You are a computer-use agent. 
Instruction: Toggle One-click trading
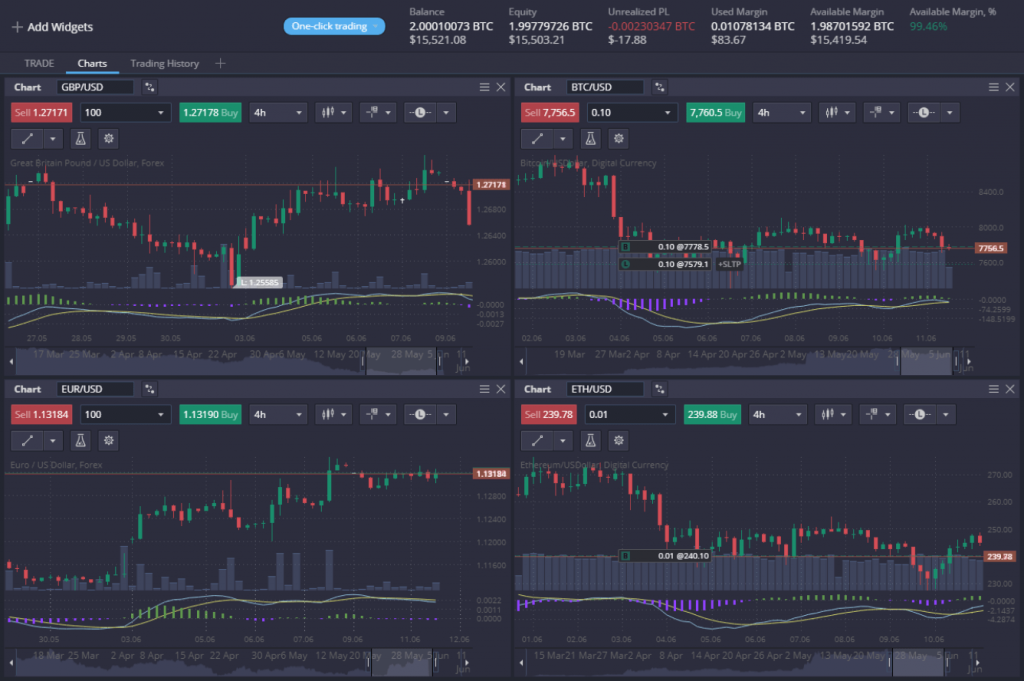pos(334,26)
